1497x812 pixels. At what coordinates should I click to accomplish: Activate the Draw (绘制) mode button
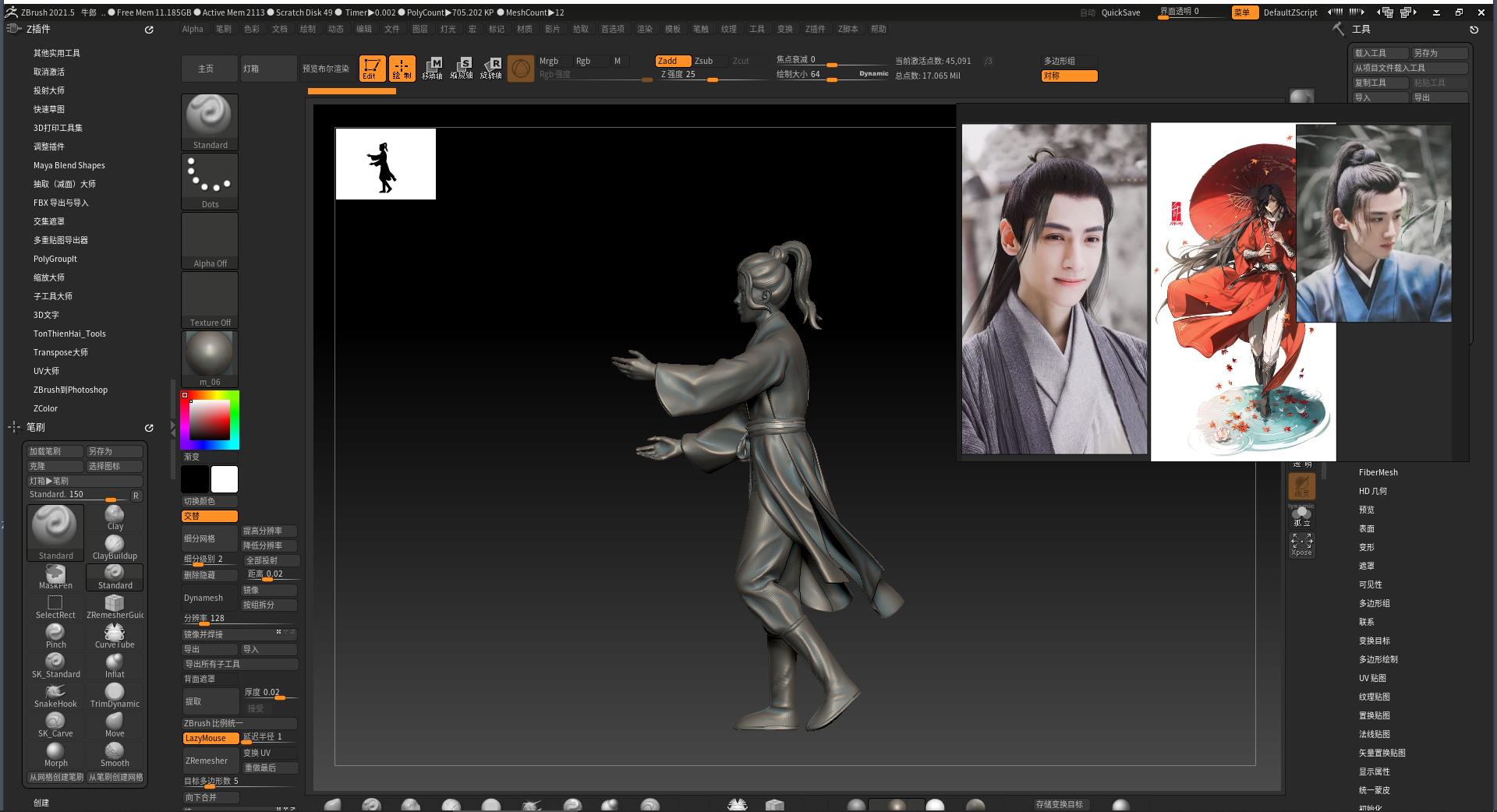[402, 69]
